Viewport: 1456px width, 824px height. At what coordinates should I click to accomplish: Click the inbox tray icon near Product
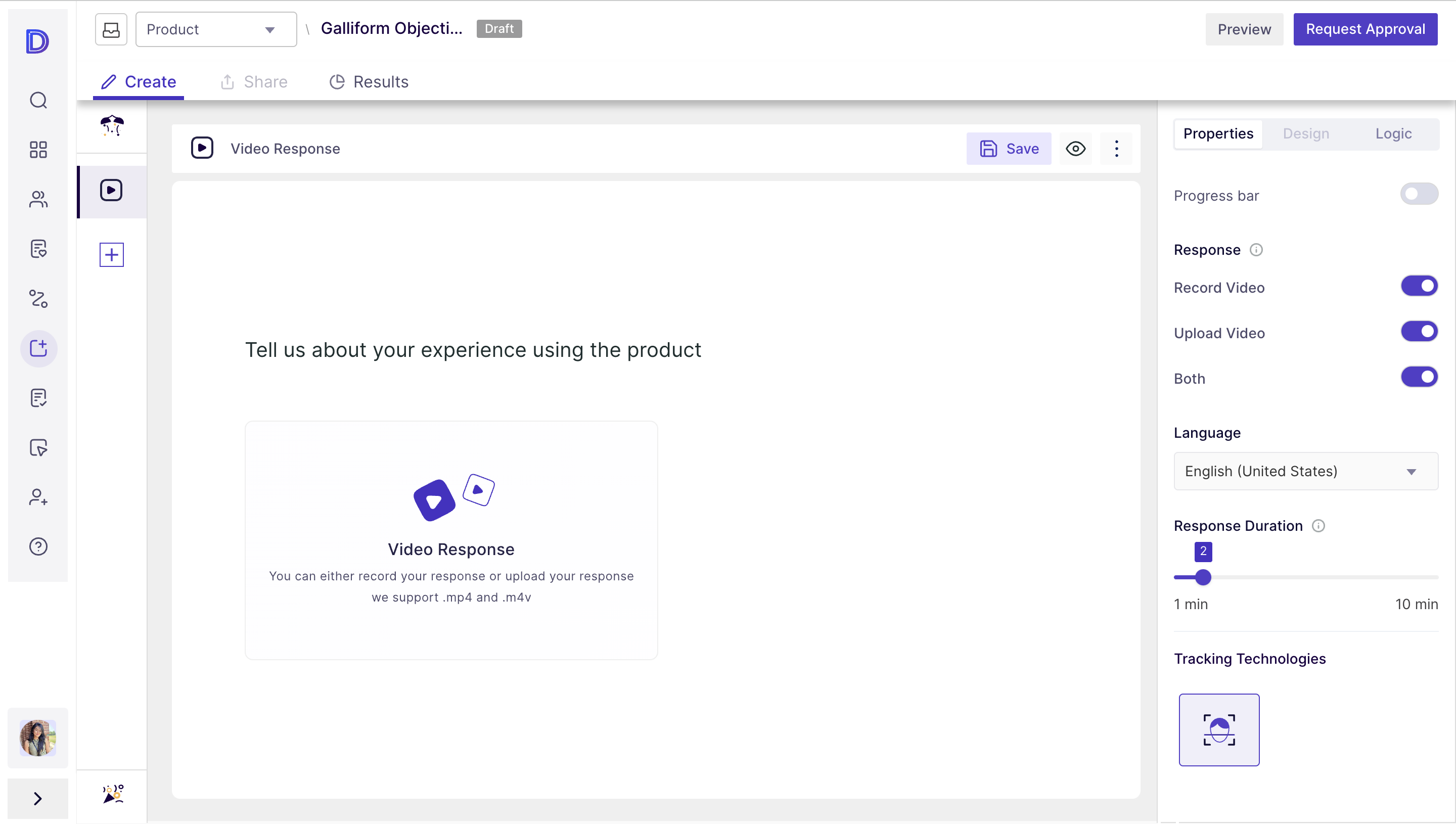(111, 29)
